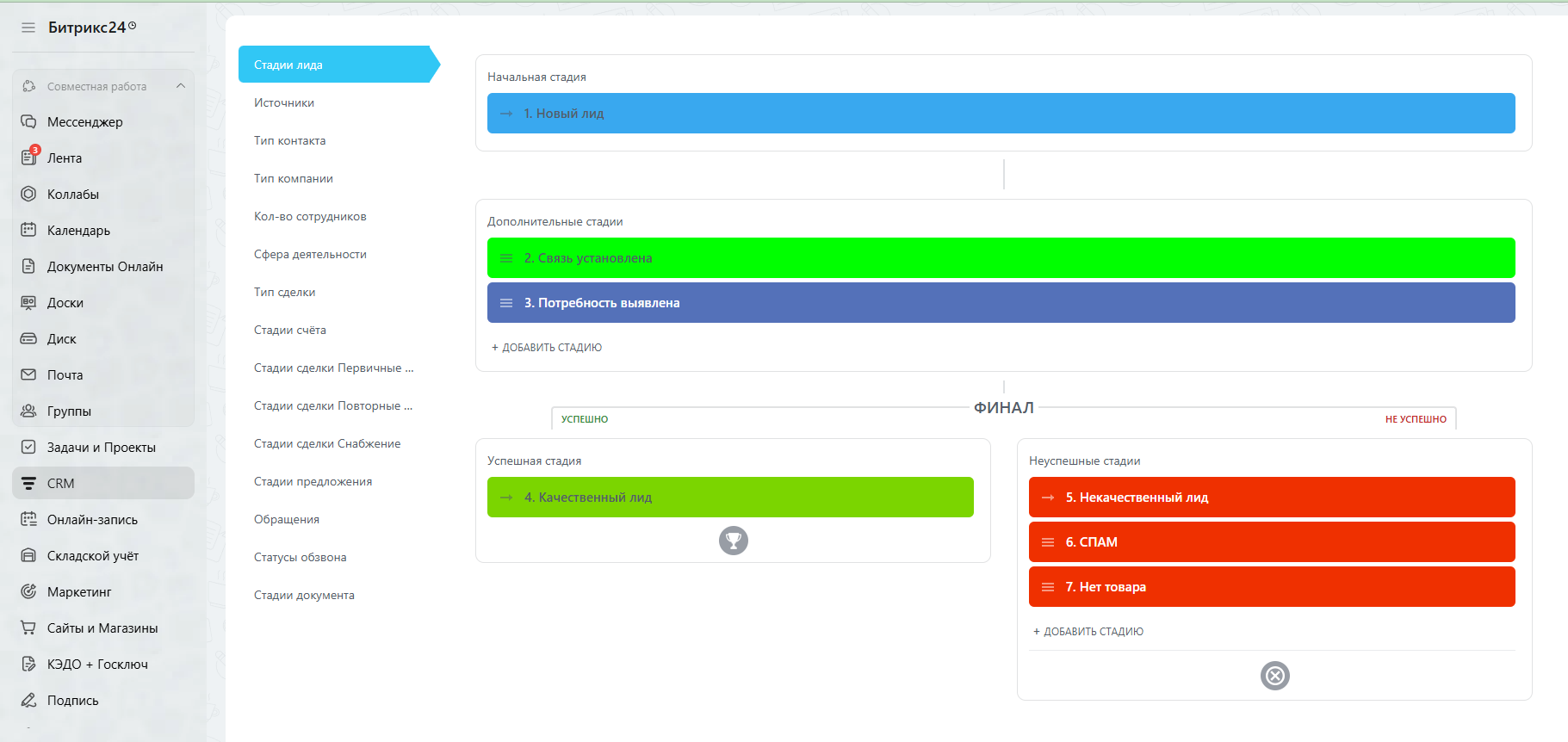The height and width of the screenshot is (742, 1568).
Task: Open the Маркетинг target icon
Action: (x=28, y=591)
